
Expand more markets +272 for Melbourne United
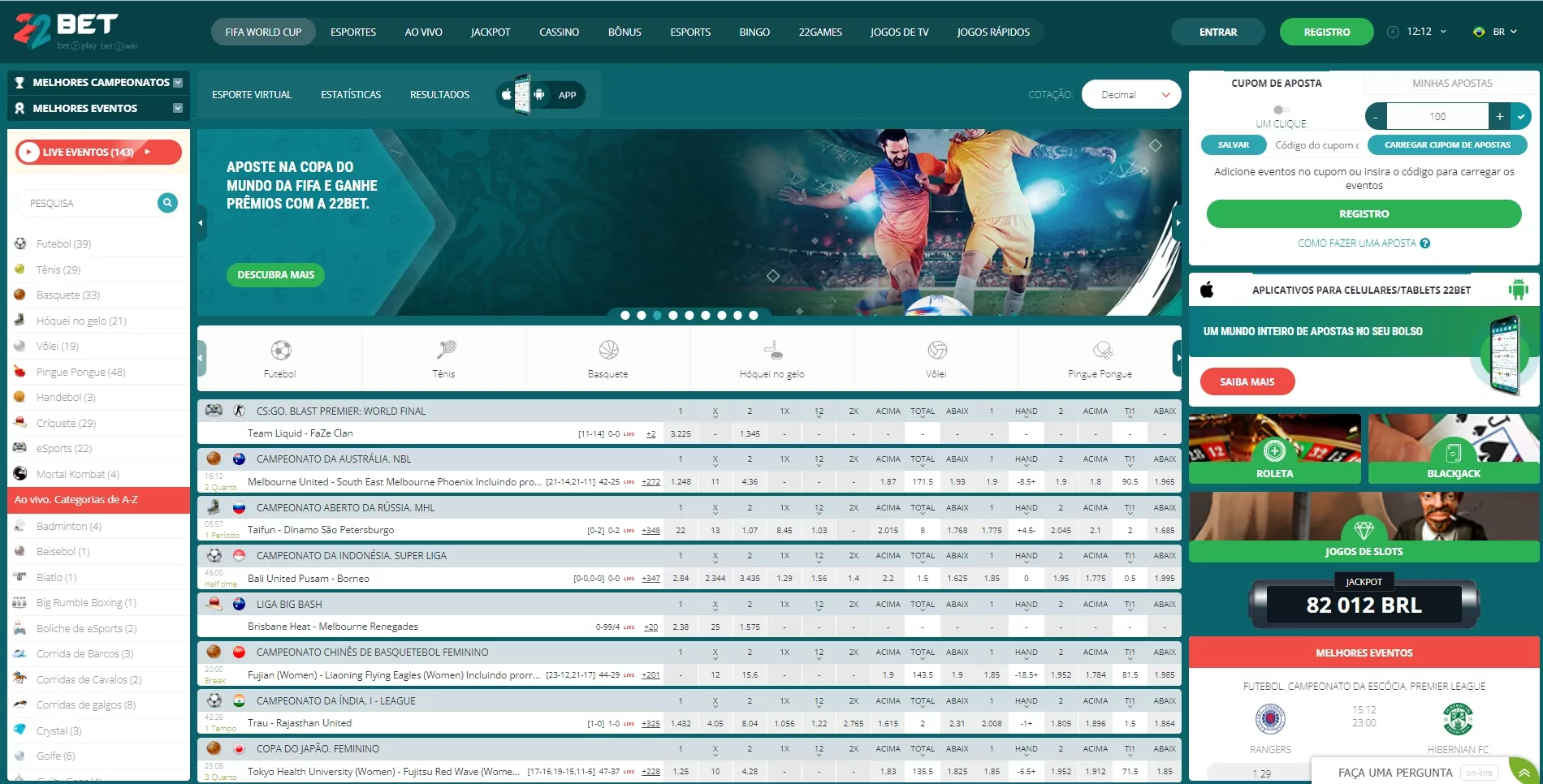pyautogui.click(x=650, y=482)
